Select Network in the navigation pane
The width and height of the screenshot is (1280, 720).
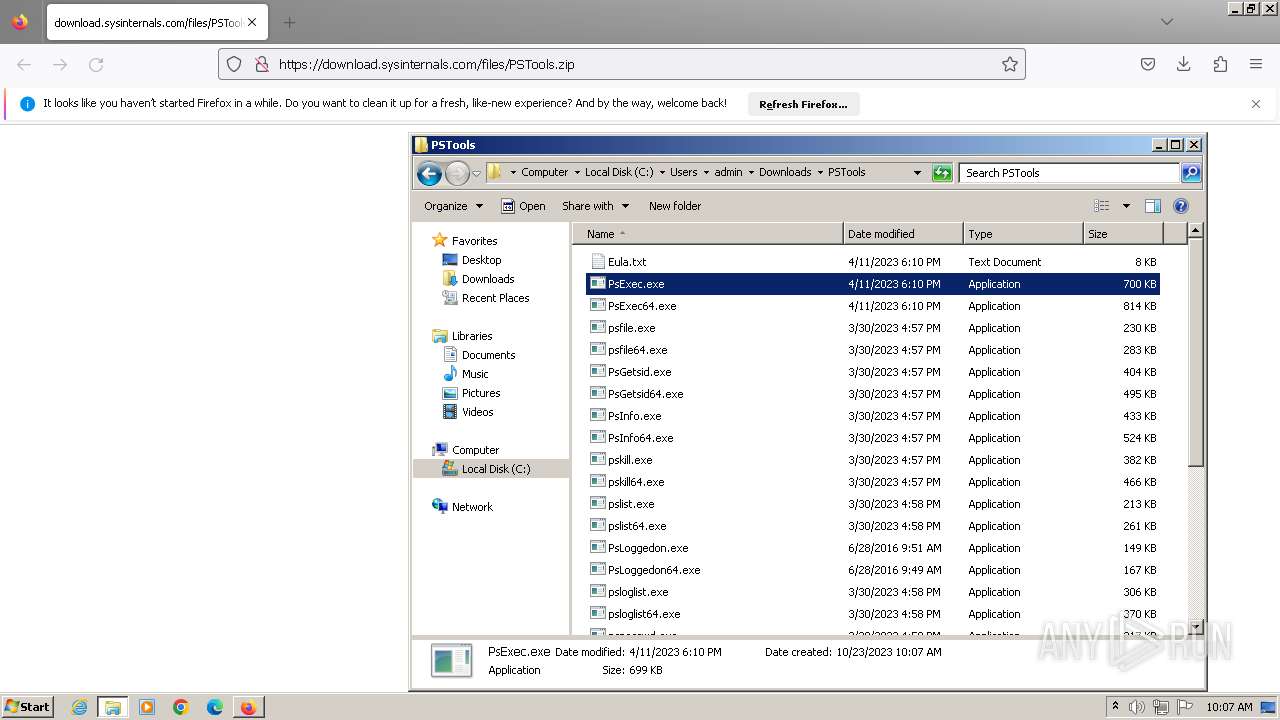[472, 507]
